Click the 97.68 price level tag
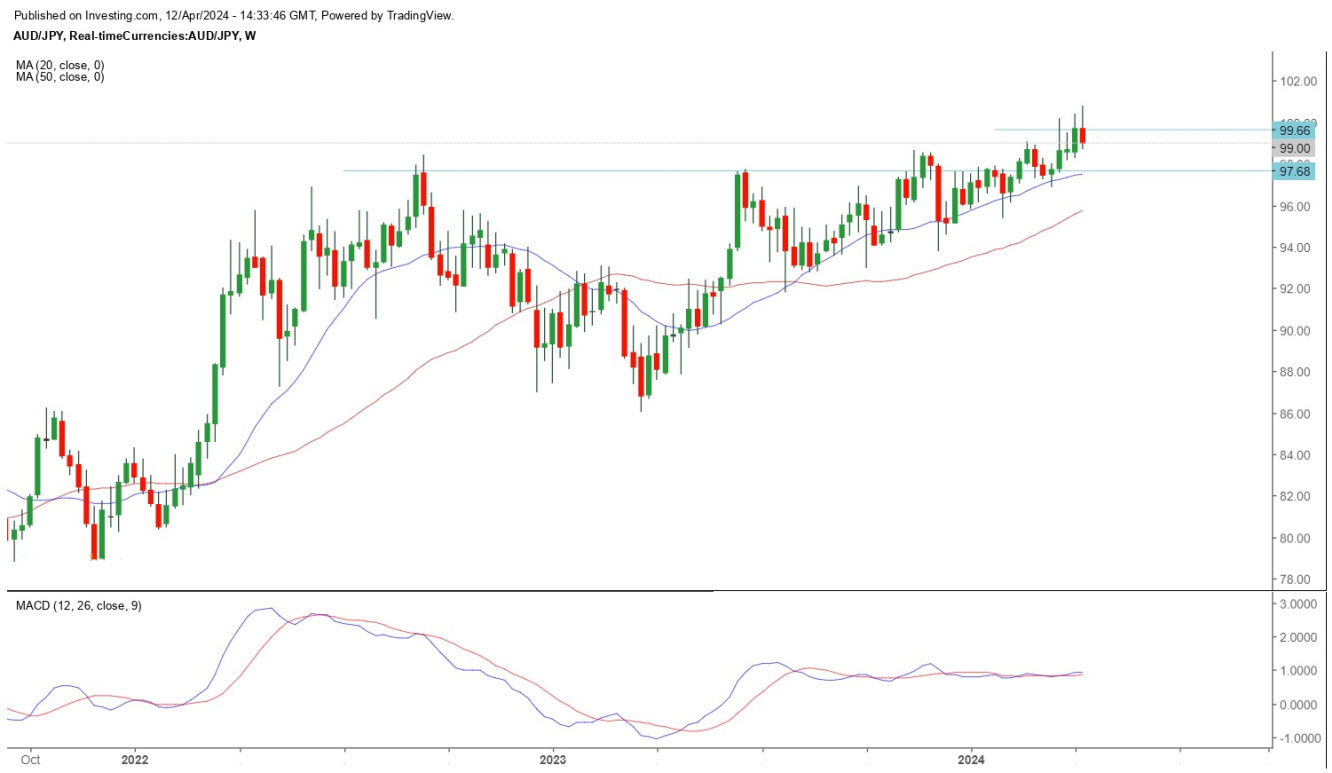The height and width of the screenshot is (773, 1332). (x=1295, y=172)
